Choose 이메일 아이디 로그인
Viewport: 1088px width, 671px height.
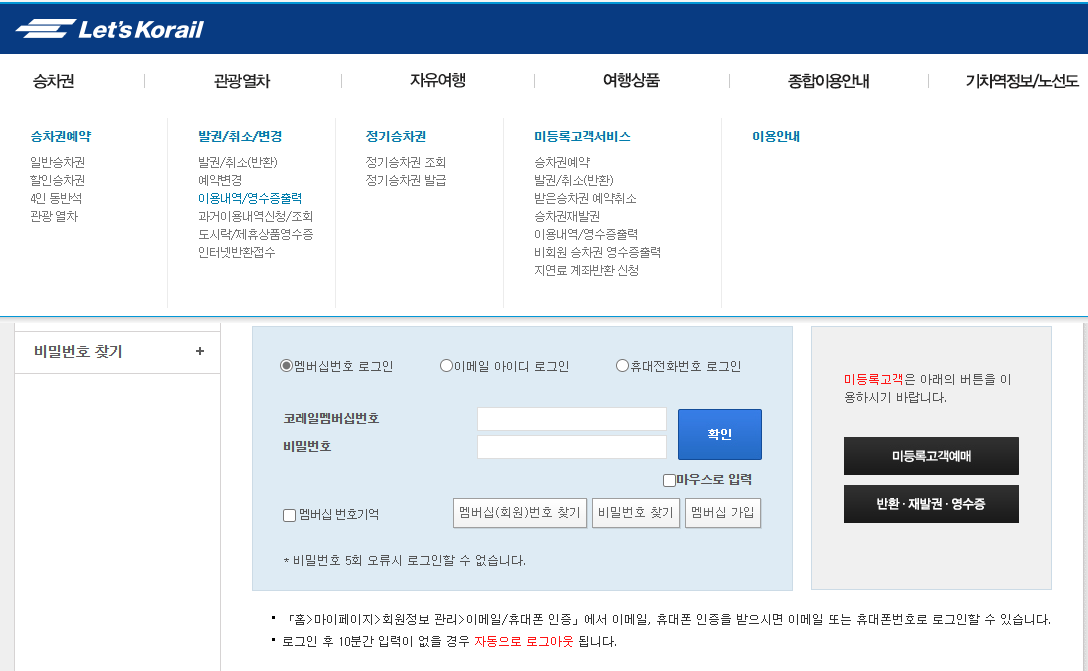(445, 365)
